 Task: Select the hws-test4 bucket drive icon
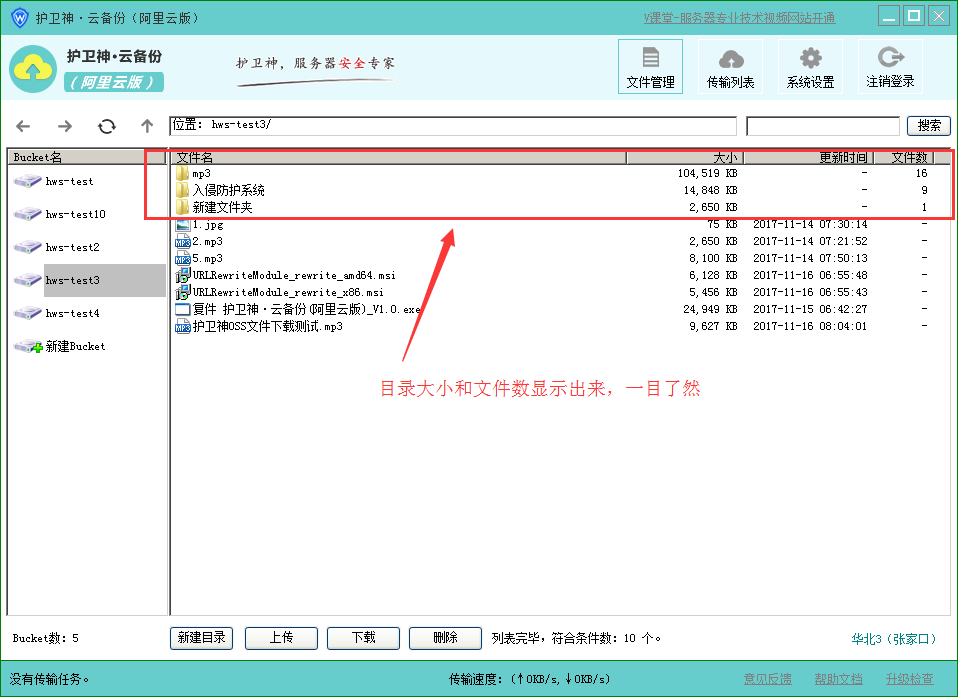tap(27, 313)
